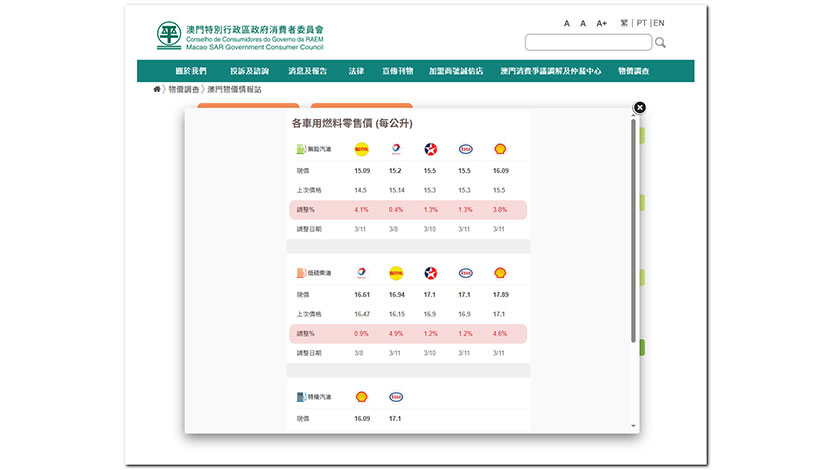Click the Consumer Council logo
The width and height of the screenshot is (840, 470).
169,37
